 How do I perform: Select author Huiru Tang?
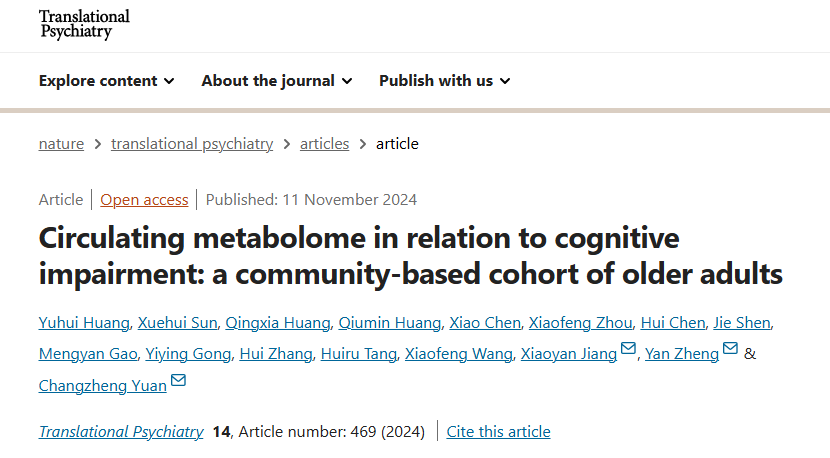click(357, 354)
